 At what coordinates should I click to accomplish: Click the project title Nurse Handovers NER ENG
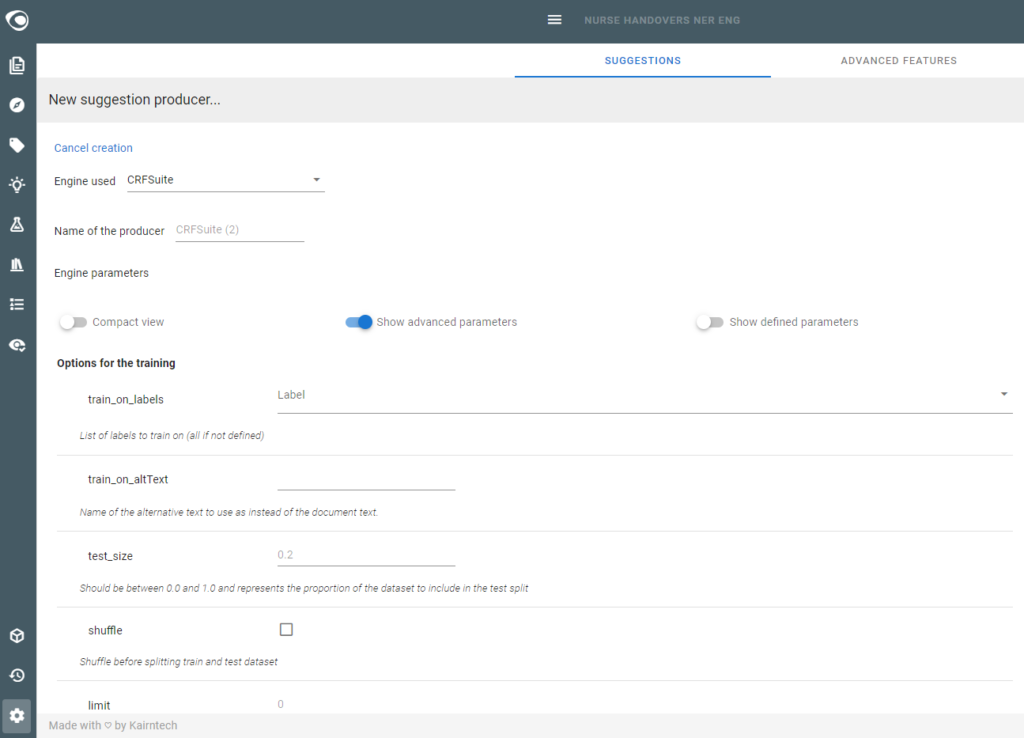pyautogui.click(x=662, y=20)
